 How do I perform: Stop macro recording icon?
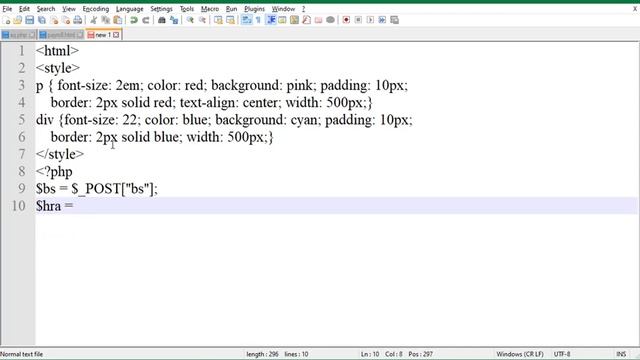coord(358,20)
